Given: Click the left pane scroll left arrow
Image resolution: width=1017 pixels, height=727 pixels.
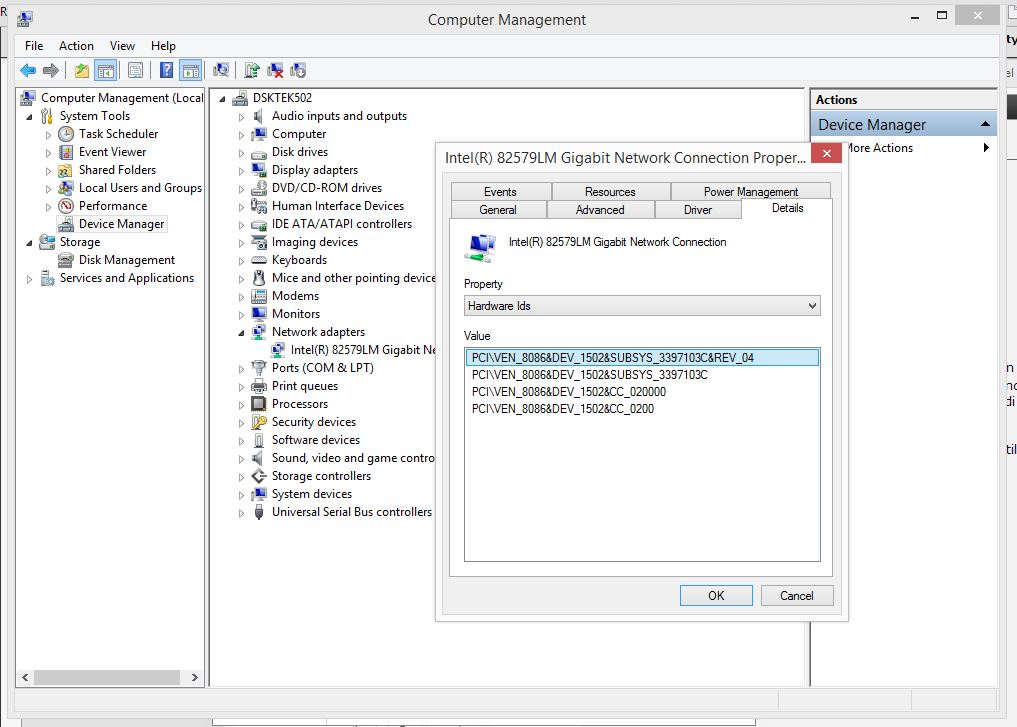Looking at the screenshot, I should tap(25, 677).
